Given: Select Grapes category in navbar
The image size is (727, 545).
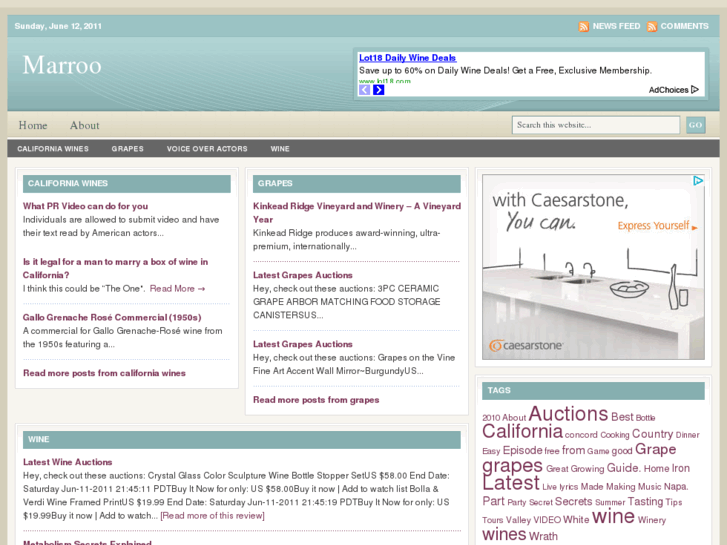Looking at the screenshot, I should (128, 149).
